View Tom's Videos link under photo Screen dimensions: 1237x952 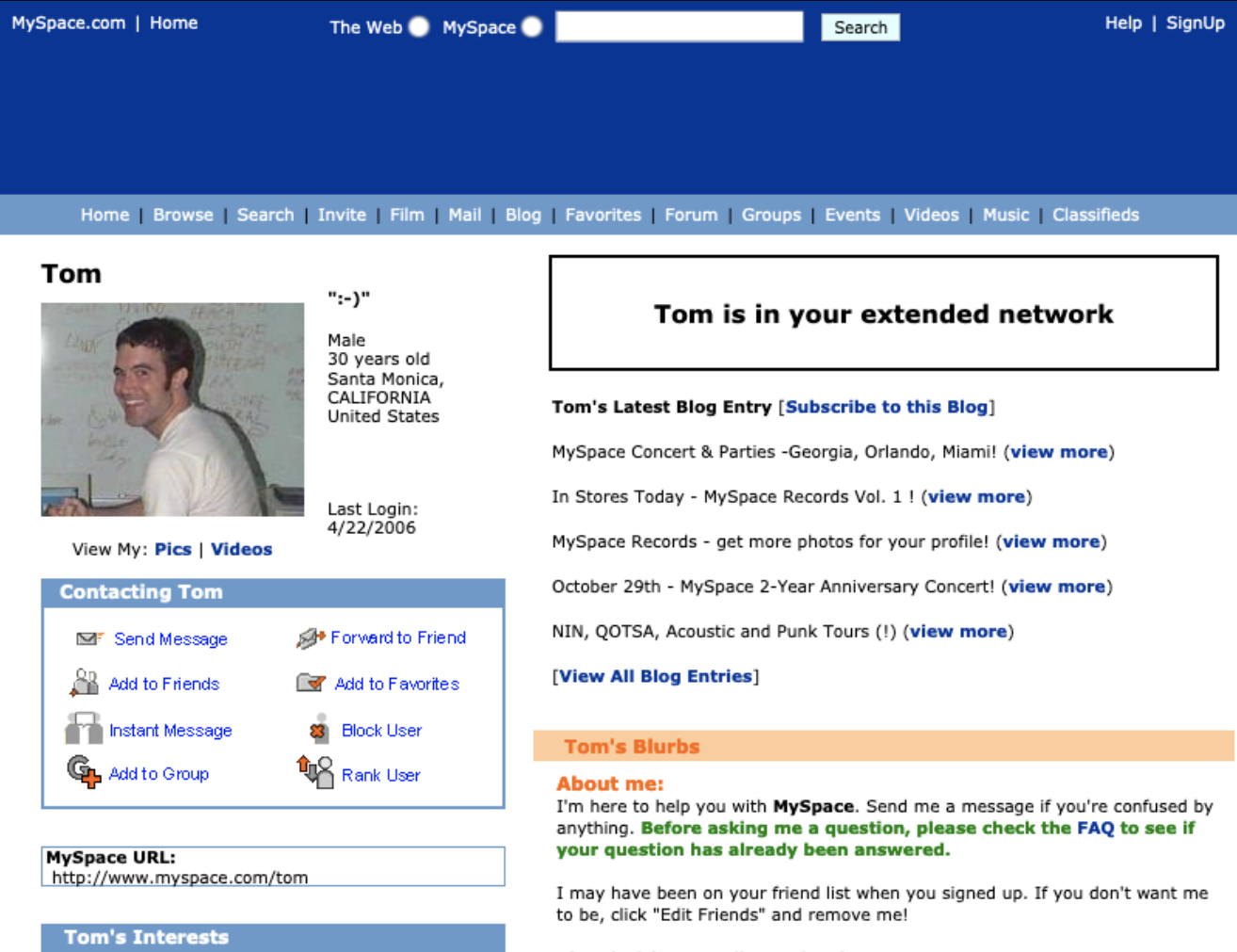tap(241, 549)
